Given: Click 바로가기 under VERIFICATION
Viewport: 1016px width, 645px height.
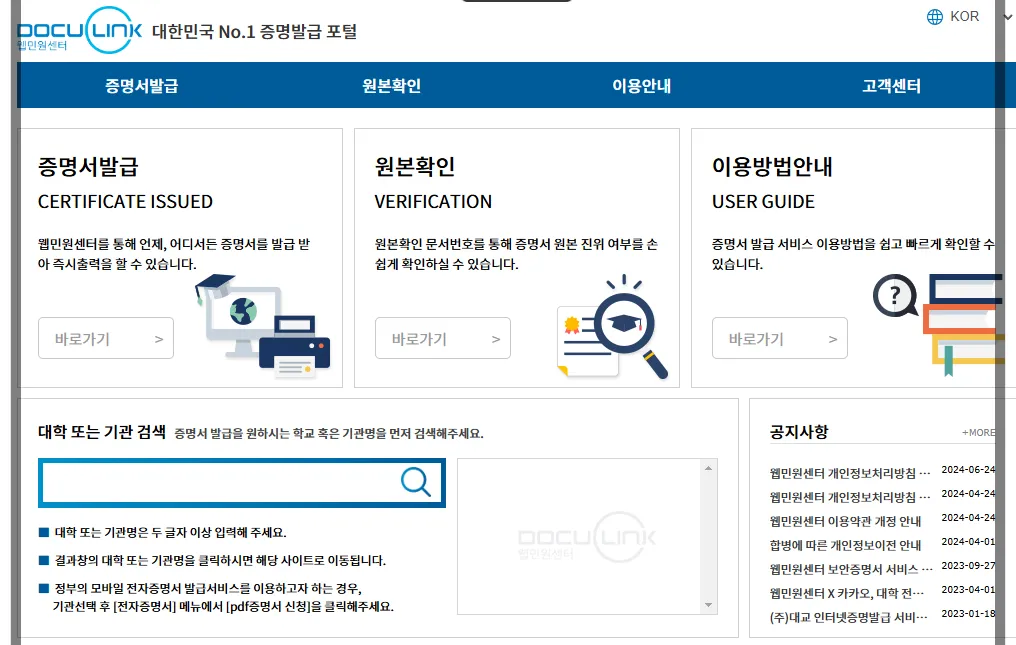Looking at the screenshot, I should pos(443,338).
